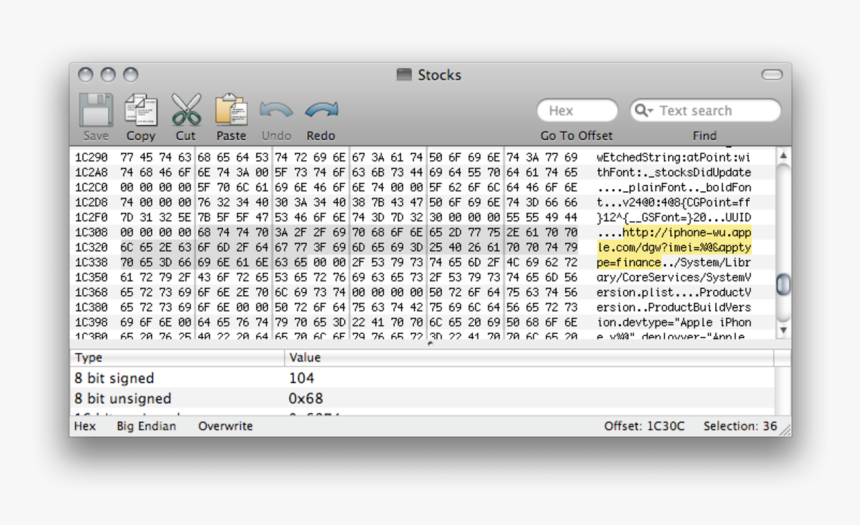Click the Offset: 1C30C status

pos(644,426)
